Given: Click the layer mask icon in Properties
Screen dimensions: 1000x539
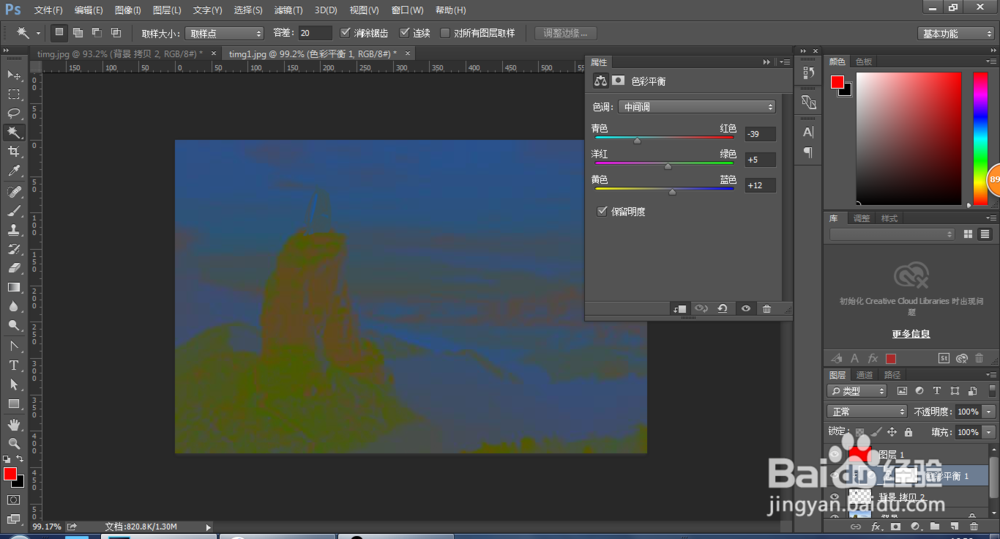Looking at the screenshot, I should coord(618,80).
